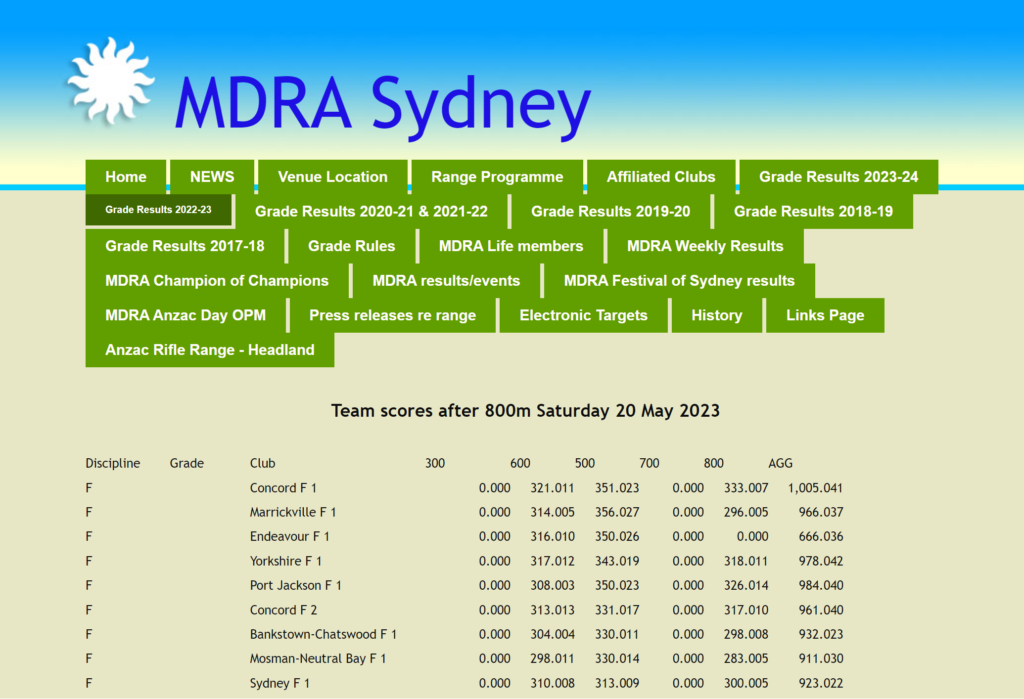Select the Concord F 1 club row

coord(464,488)
